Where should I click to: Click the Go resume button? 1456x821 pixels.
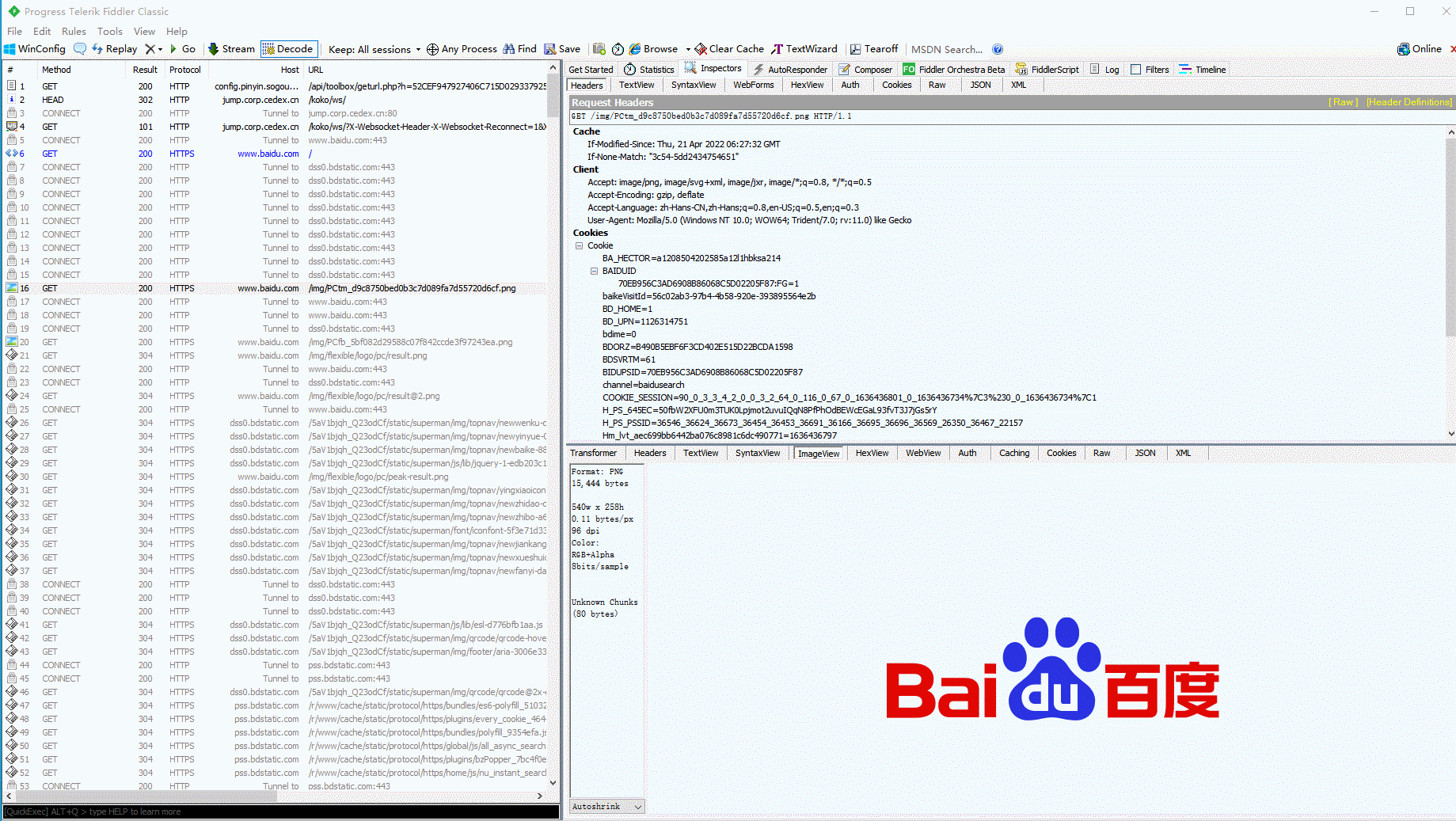click(182, 49)
